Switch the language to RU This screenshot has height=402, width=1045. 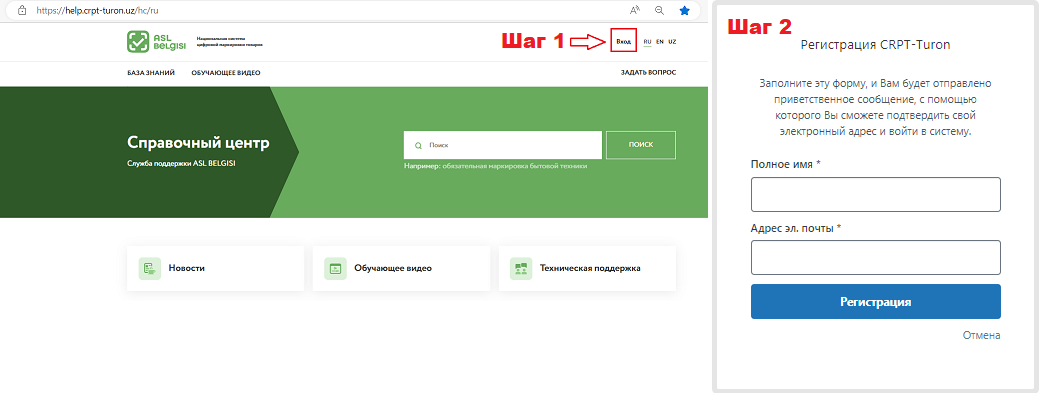click(x=647, y=41)
